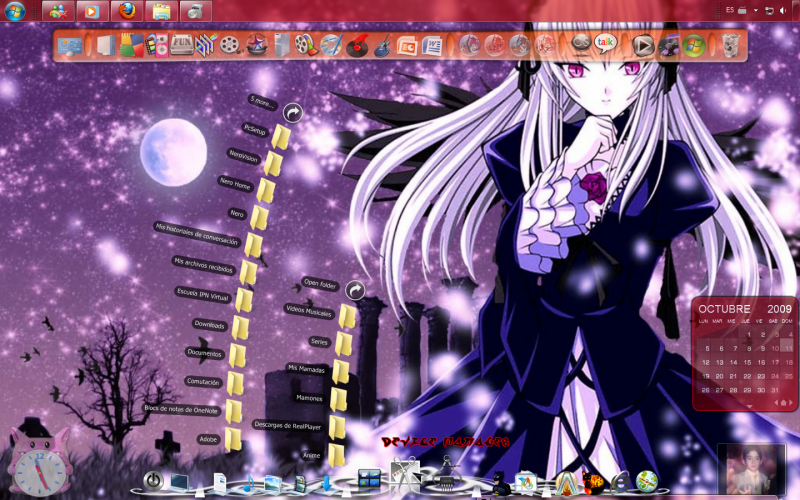Open the Mamones folder
The image size is (800, 500).
338,399
